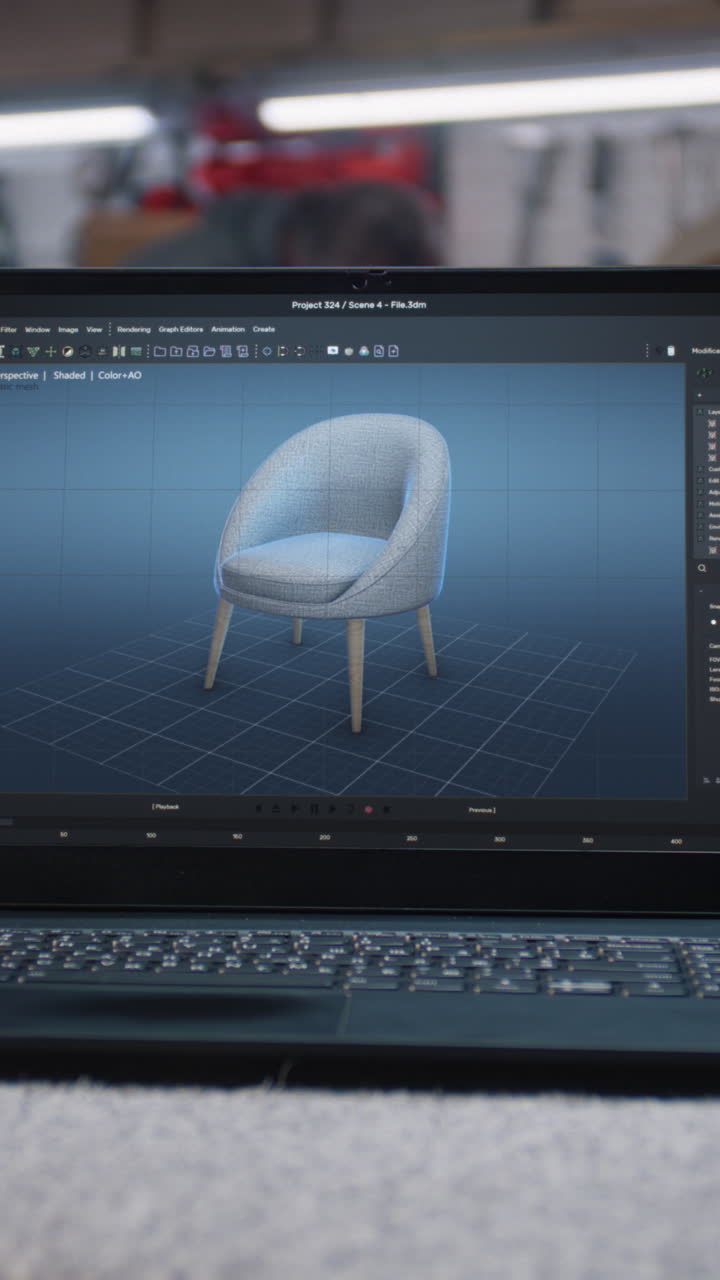
Task: Open the Shaded display mode option
Action: tap(69, 376)
